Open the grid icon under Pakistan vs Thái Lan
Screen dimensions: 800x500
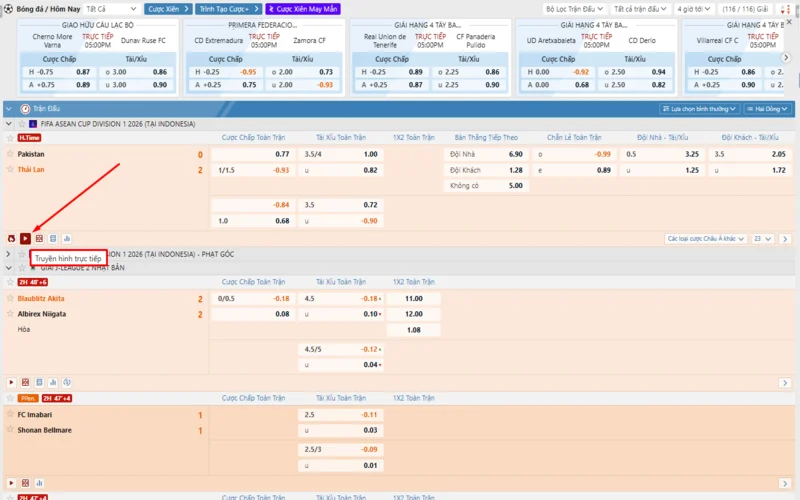(39, 238)
